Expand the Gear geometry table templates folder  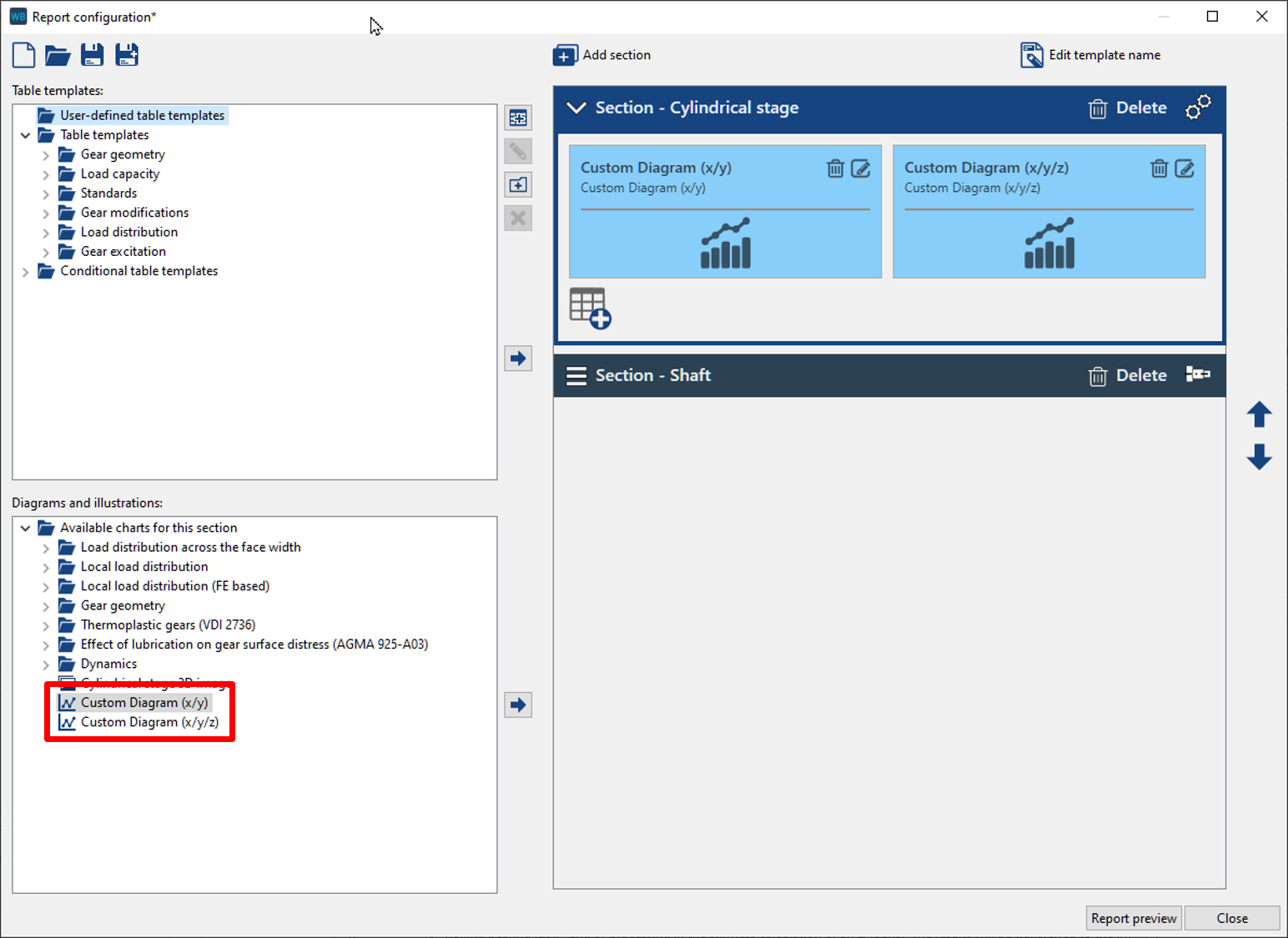(x=46, y=154)
